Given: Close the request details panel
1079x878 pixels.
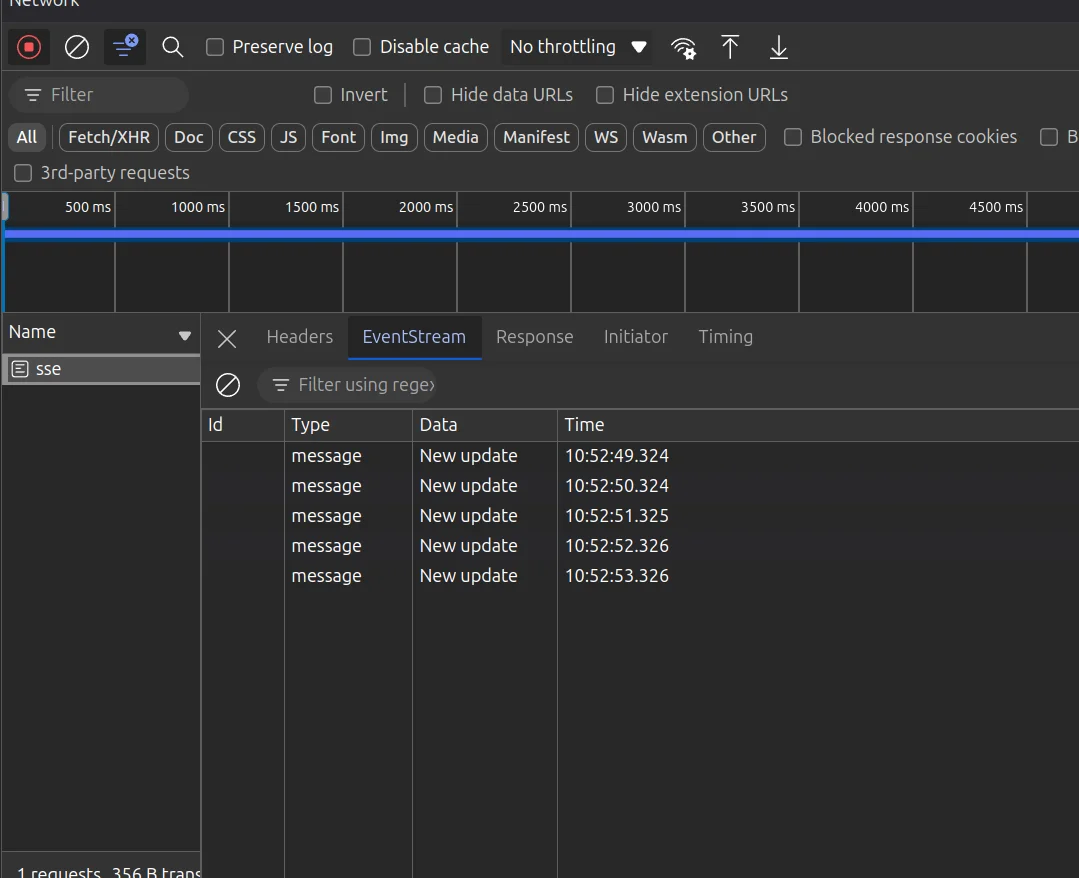Looking at the screenshot, I should 227,338.
